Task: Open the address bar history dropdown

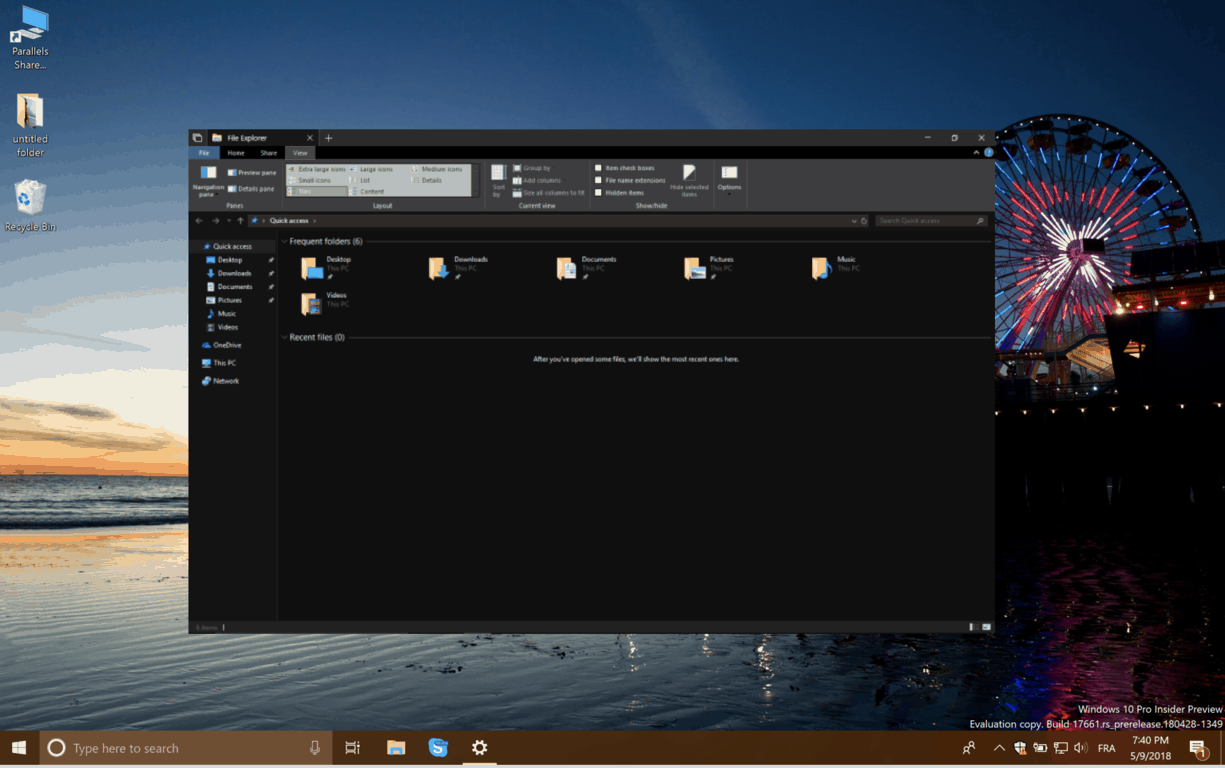Action: pos(853,221)
